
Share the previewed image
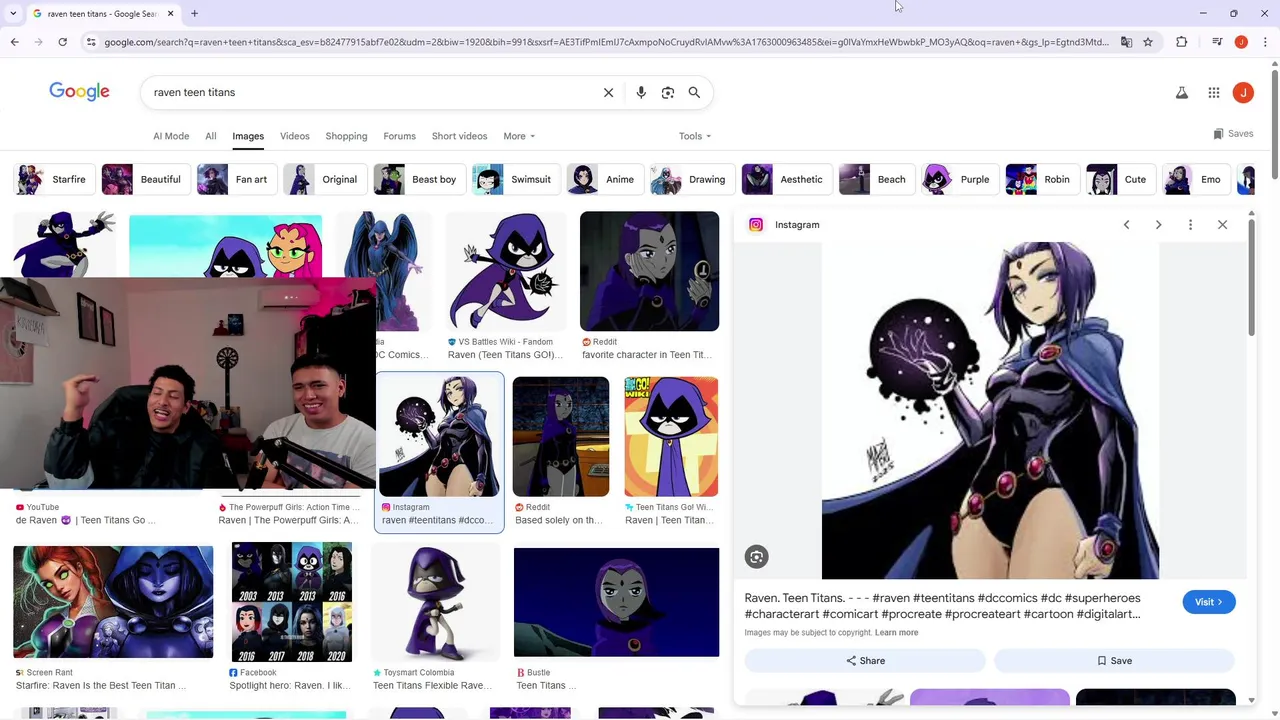tap(865, 660)
